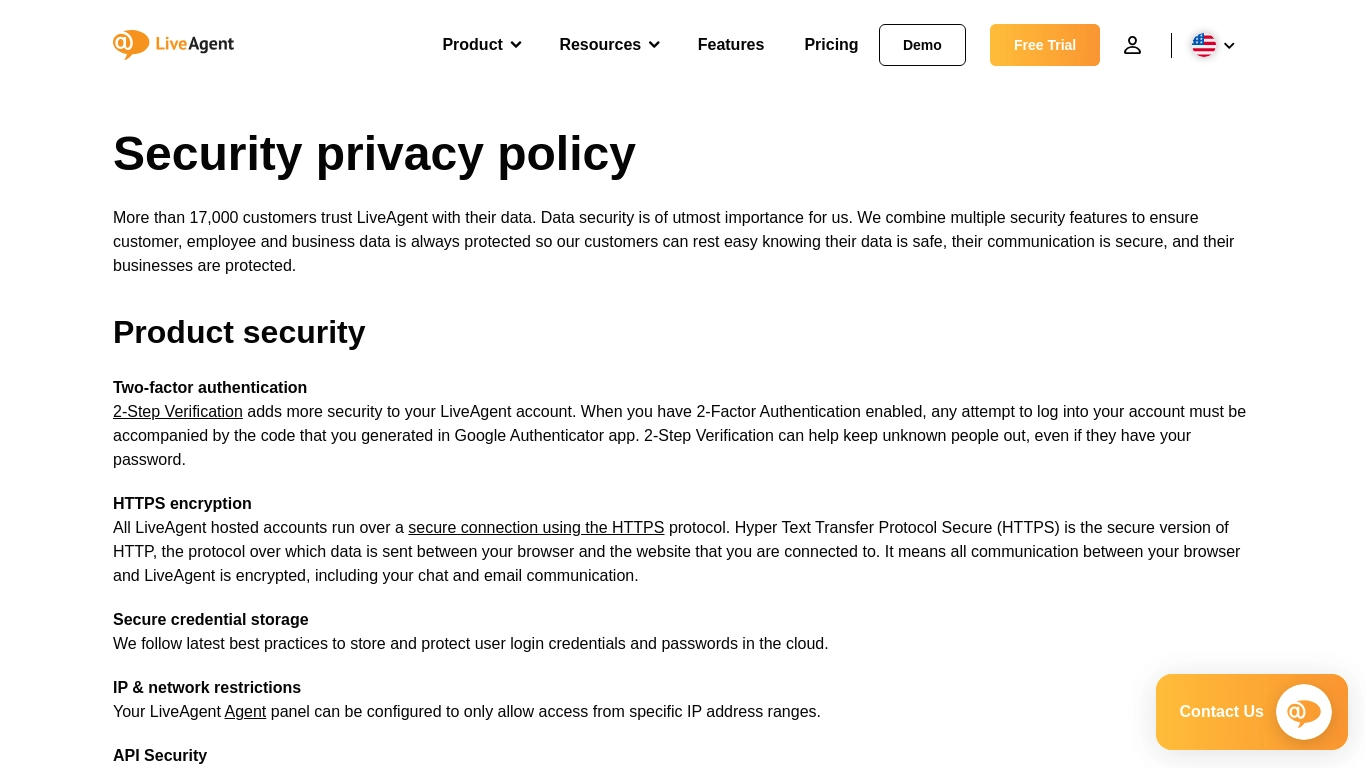Expand the Product dropdown menu
The width and height of the screenshot is (1366, 768).
click(480, 45)
